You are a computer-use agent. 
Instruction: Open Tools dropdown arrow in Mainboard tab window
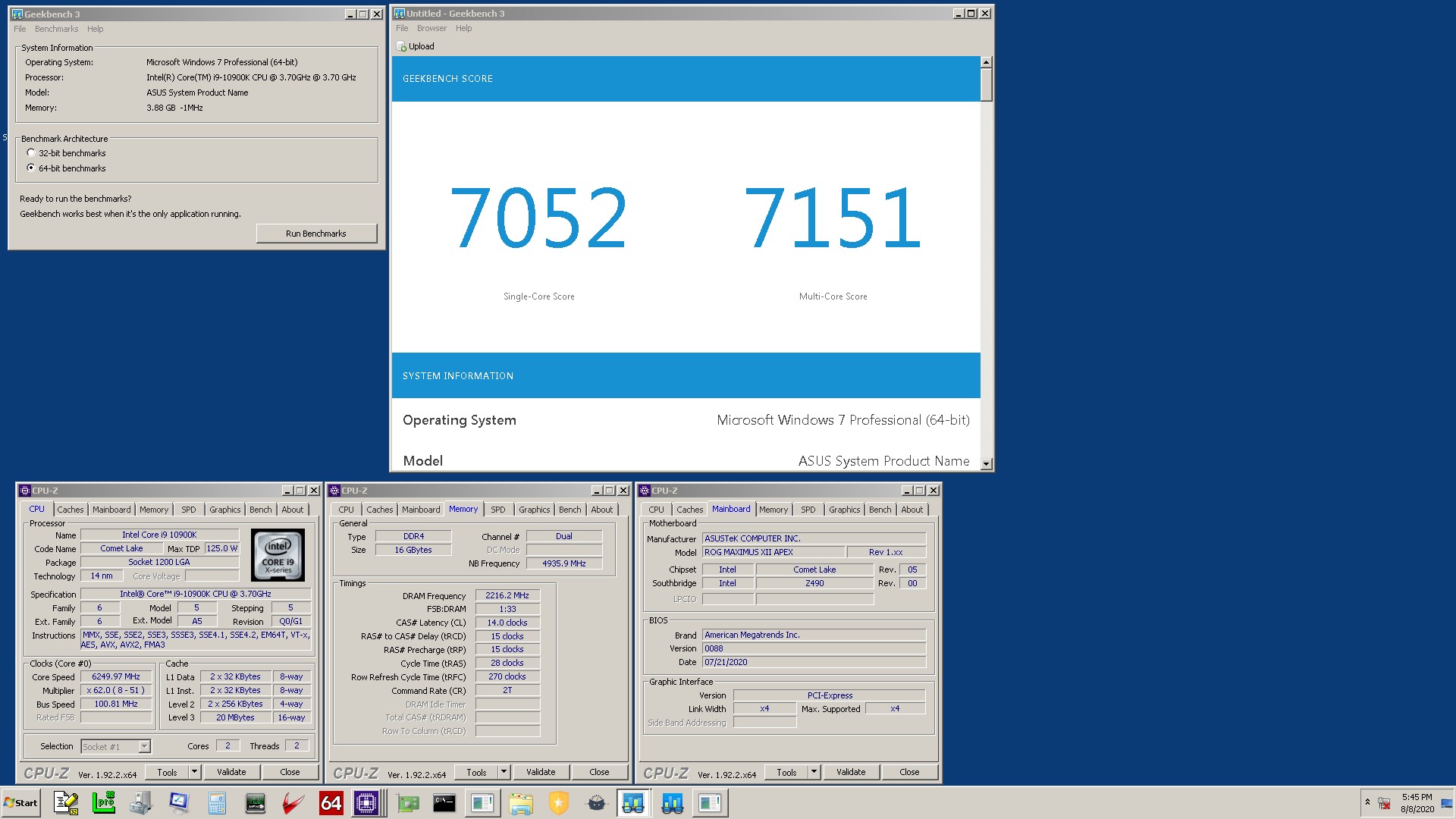coord(814,772)
